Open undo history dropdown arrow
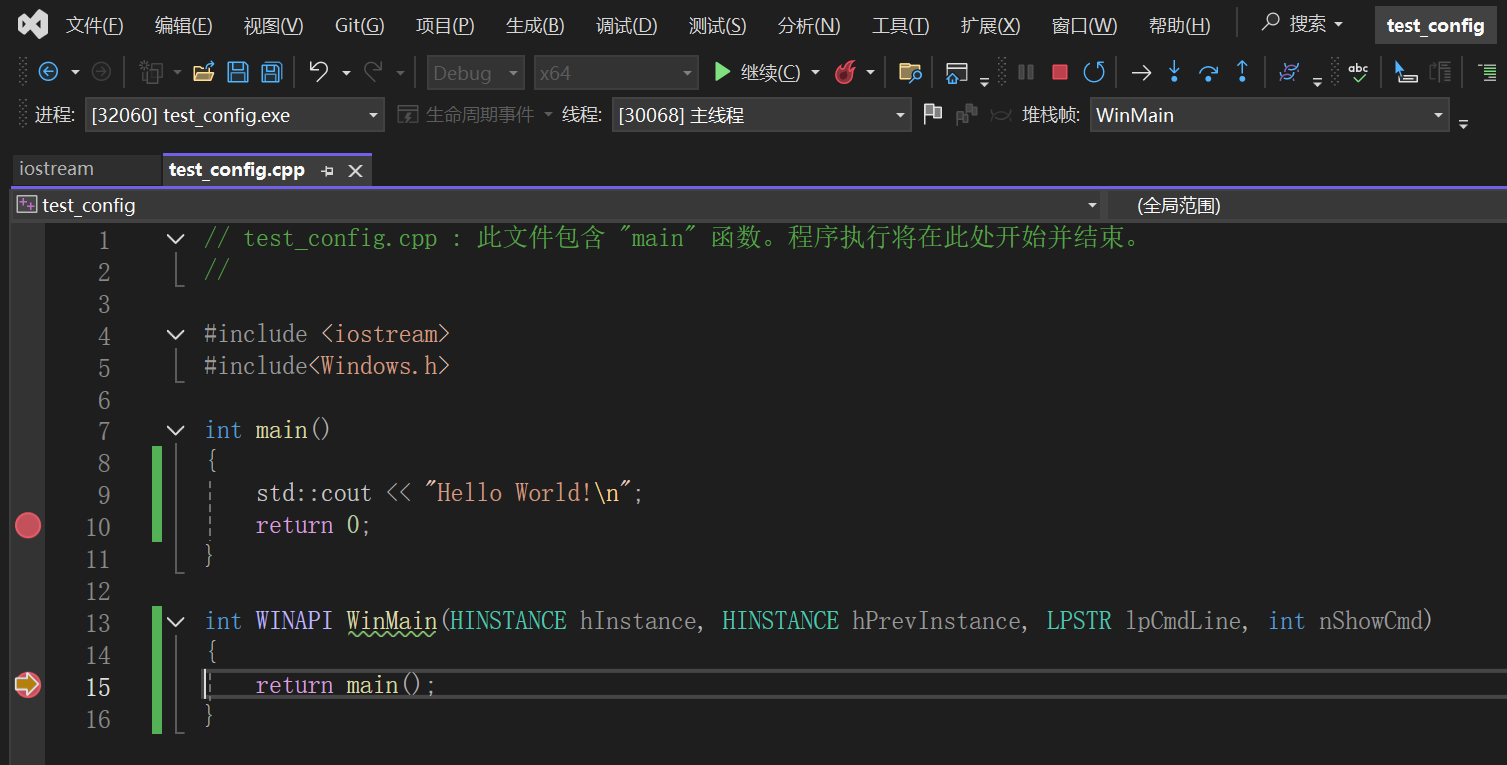 346,72
